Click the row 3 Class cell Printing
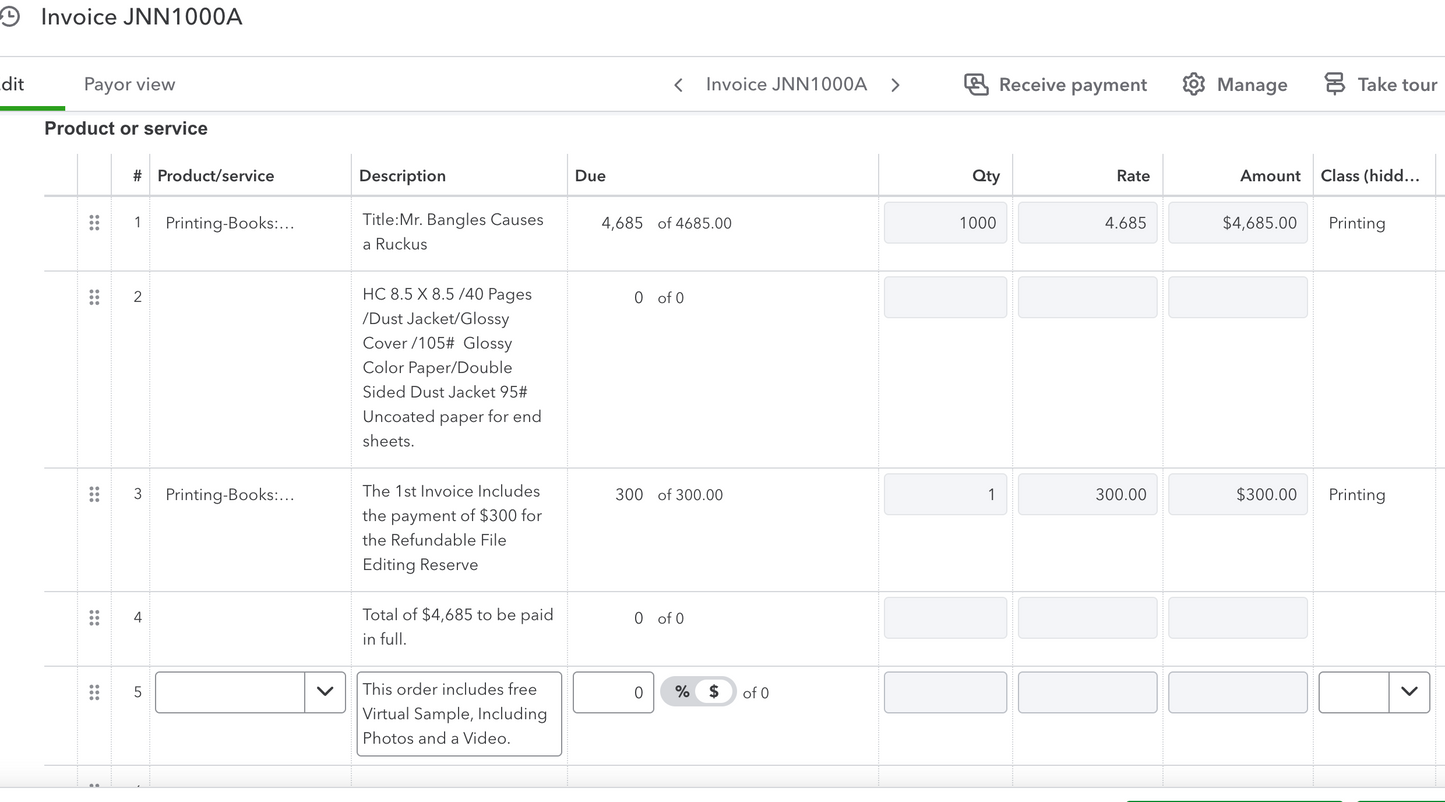The height and width of the screenshot is (802, 1445). click(x=1357, y=494)
